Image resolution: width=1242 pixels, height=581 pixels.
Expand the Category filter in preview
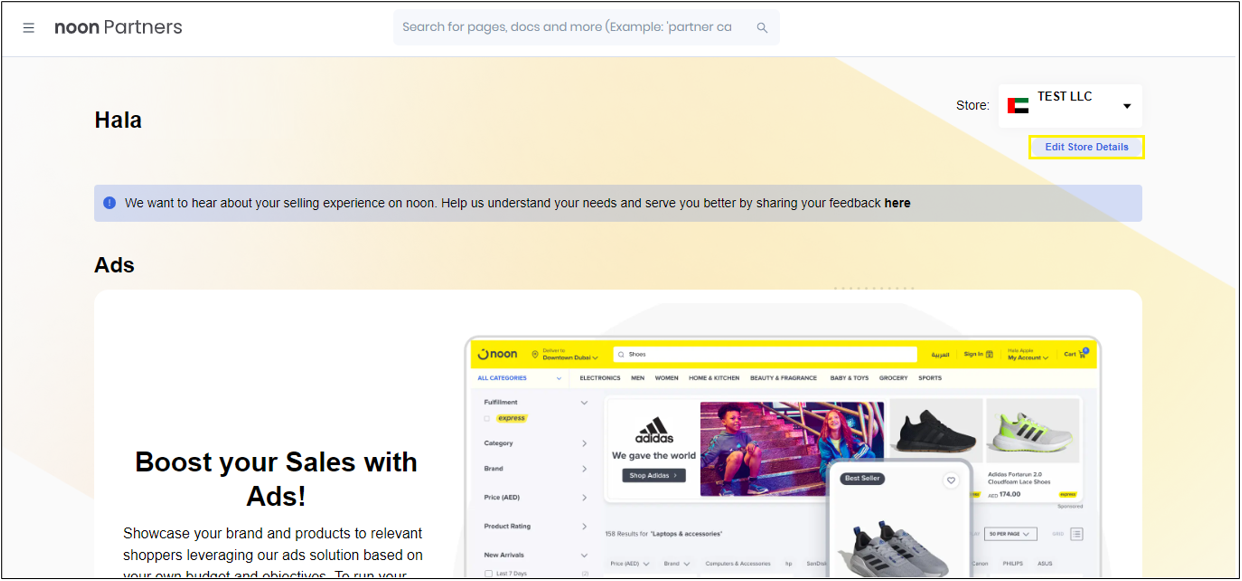pyautogui.click(x=585, y=443)
